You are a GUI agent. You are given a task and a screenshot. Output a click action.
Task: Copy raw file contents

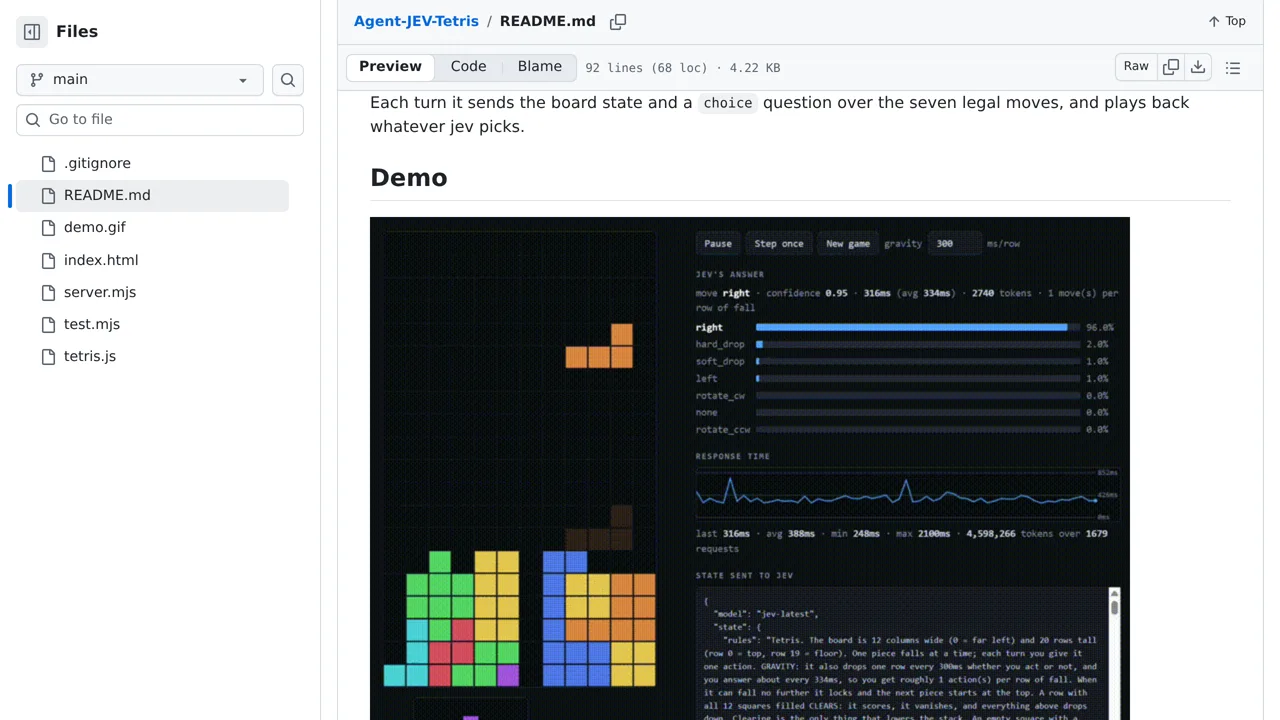(1171, 67)
